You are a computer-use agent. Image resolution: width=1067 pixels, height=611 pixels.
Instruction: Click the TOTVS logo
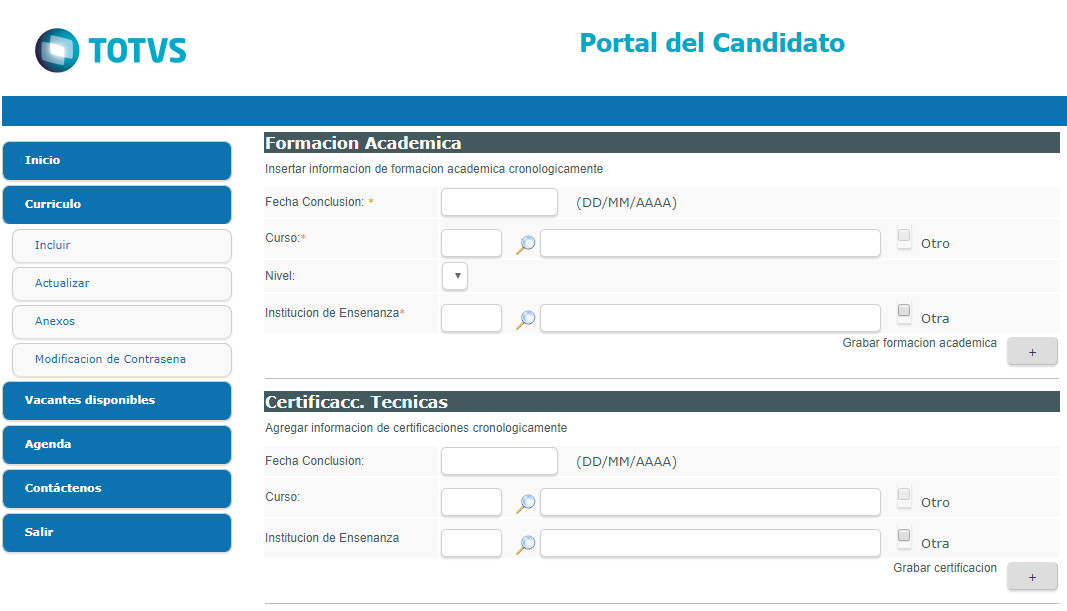pyautogui.click(x=111, y=50)
